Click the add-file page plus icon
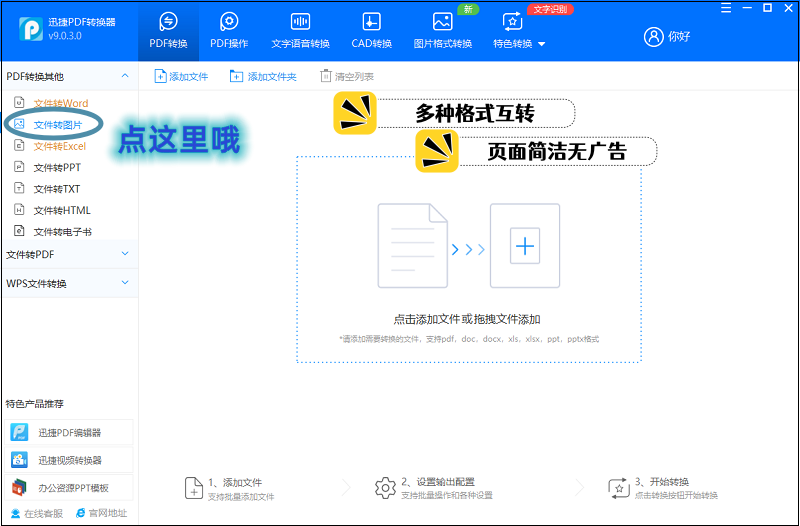Image resolution: width=800 pixels, height=526 pixels. 160,77
